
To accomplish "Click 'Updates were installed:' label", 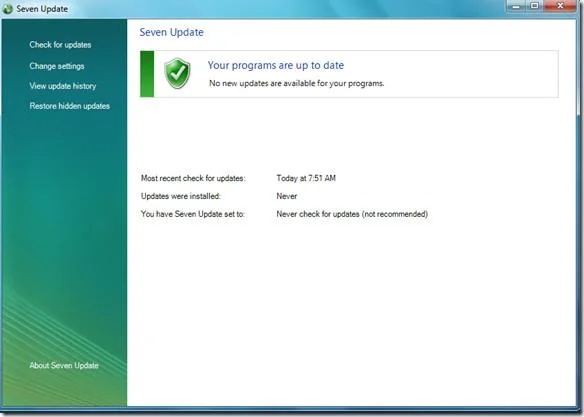I will coord(181,196).
